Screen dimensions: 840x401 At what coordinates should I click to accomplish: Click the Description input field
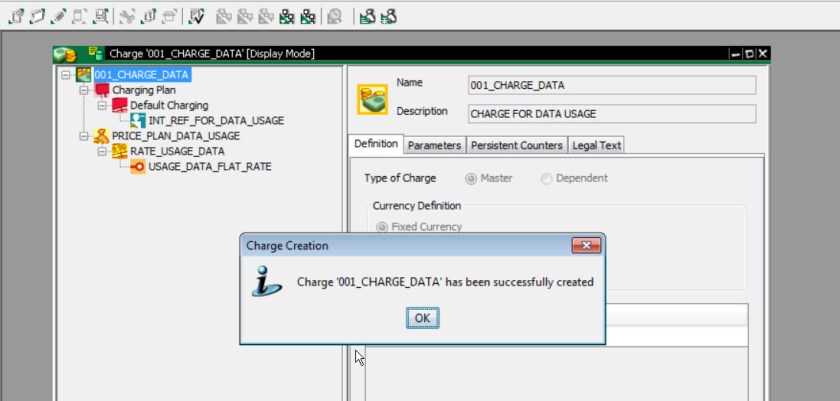(x=612, y=114)
